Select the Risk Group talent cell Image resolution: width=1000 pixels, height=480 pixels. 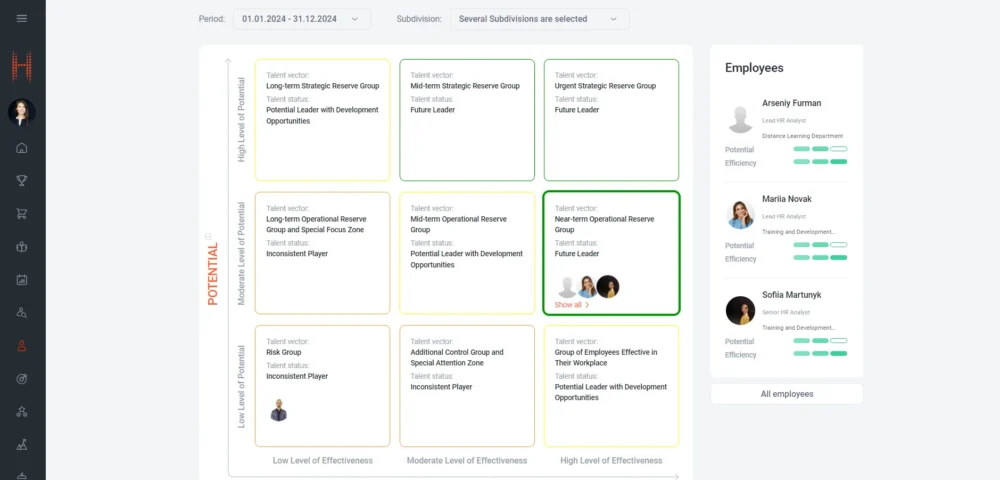click(322, 385)
